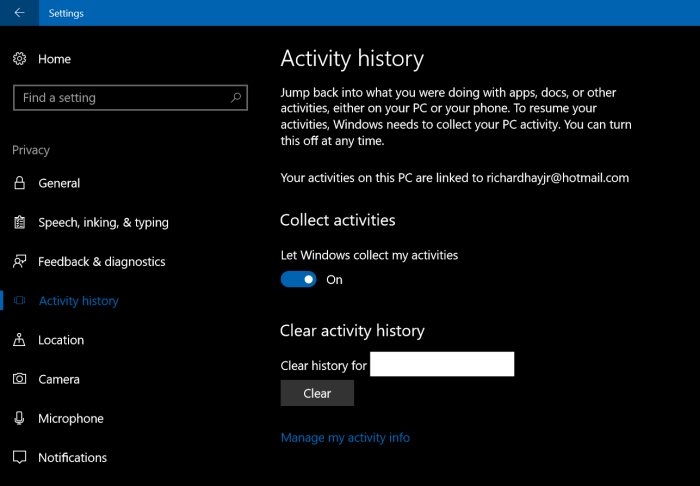Open Microphone privacy settings
Viewport: 700px width, 486px height.
pyautogui.click(x=71, y=419)
